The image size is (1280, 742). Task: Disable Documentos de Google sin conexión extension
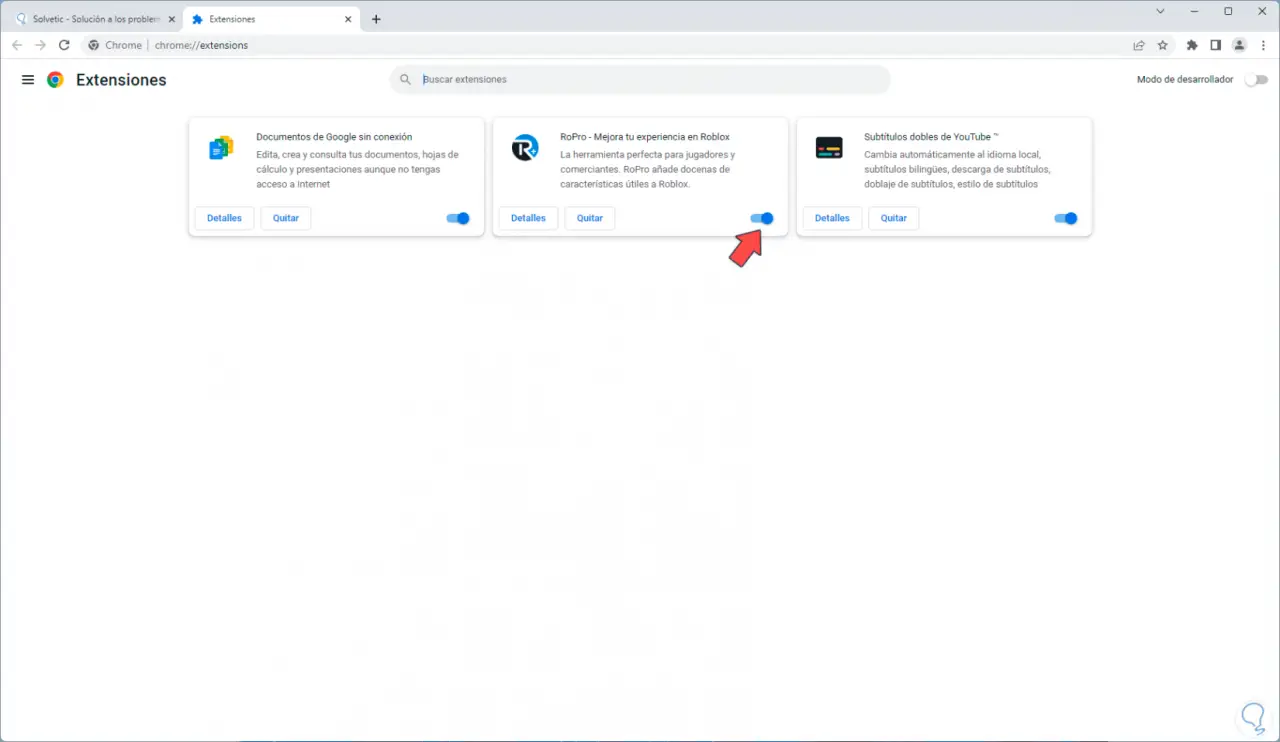coord(458,218)
